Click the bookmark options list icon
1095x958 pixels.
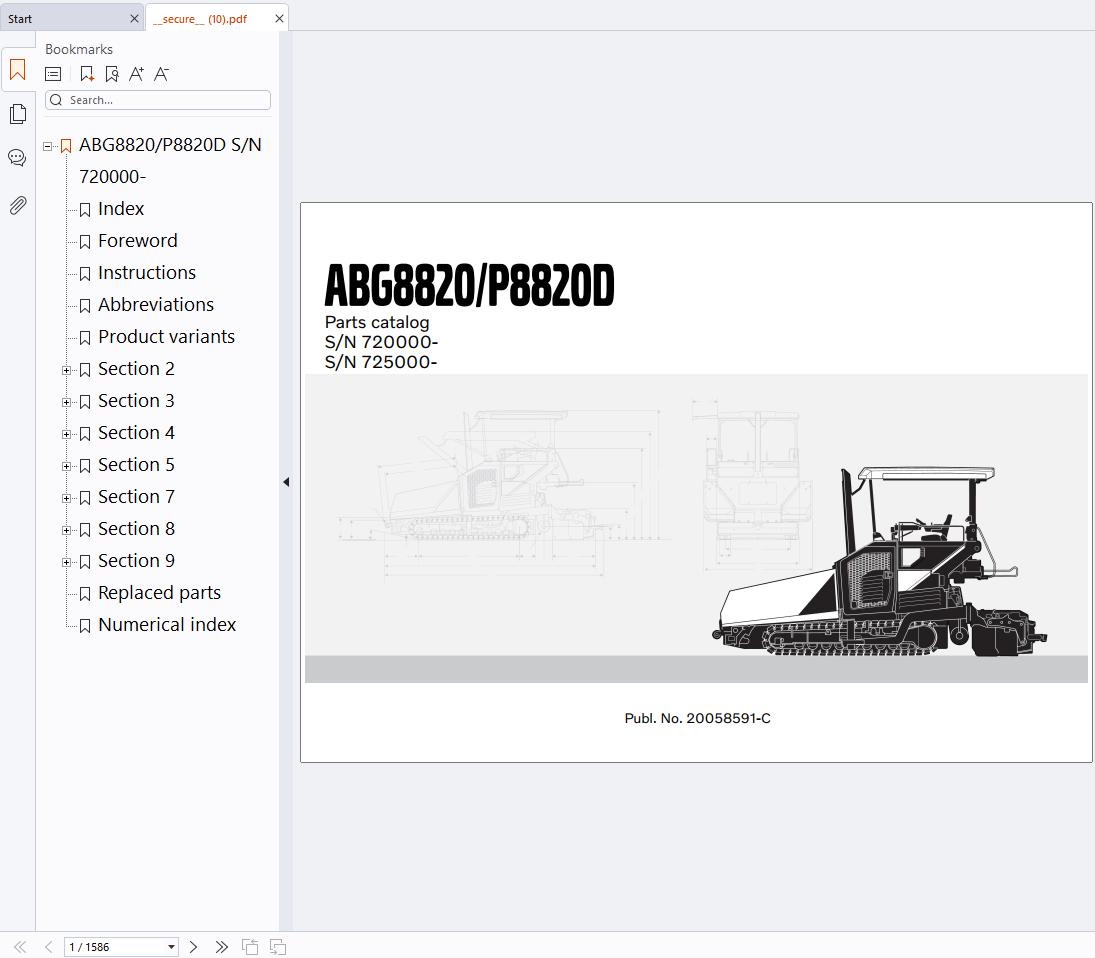click(x=53, y=74)
